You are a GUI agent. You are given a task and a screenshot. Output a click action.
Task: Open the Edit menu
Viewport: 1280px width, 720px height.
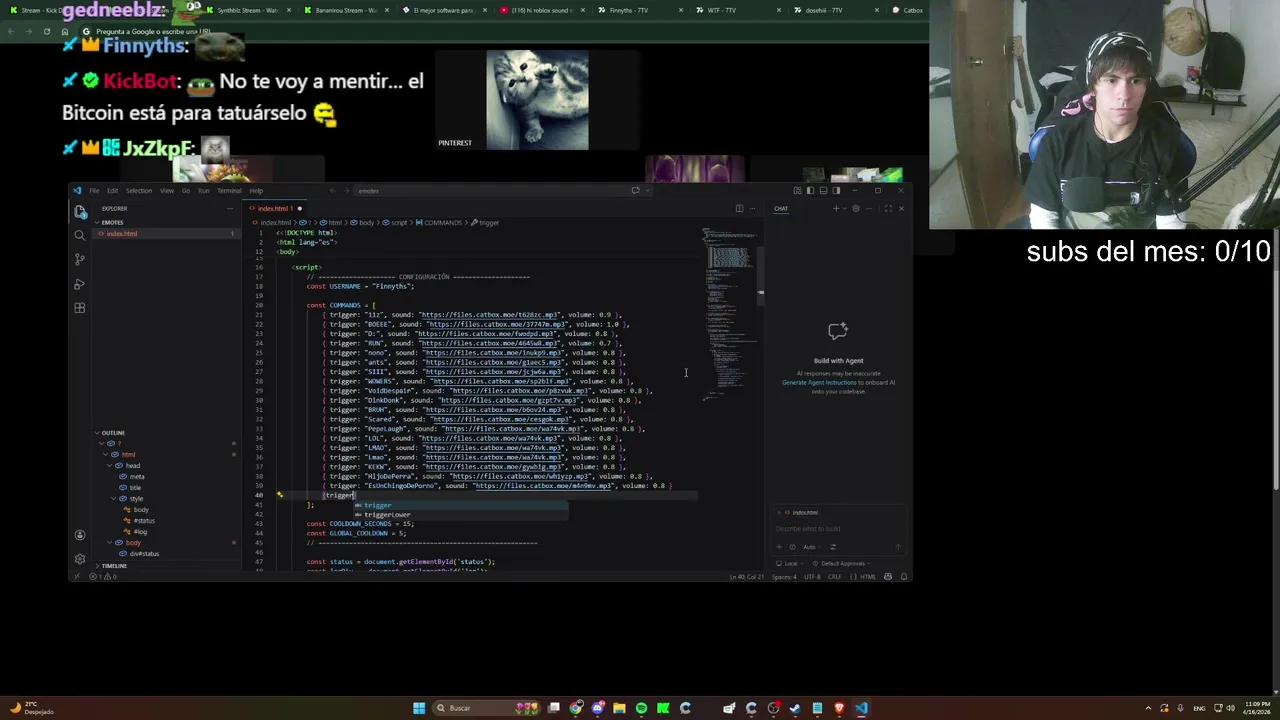coord(112,191)
